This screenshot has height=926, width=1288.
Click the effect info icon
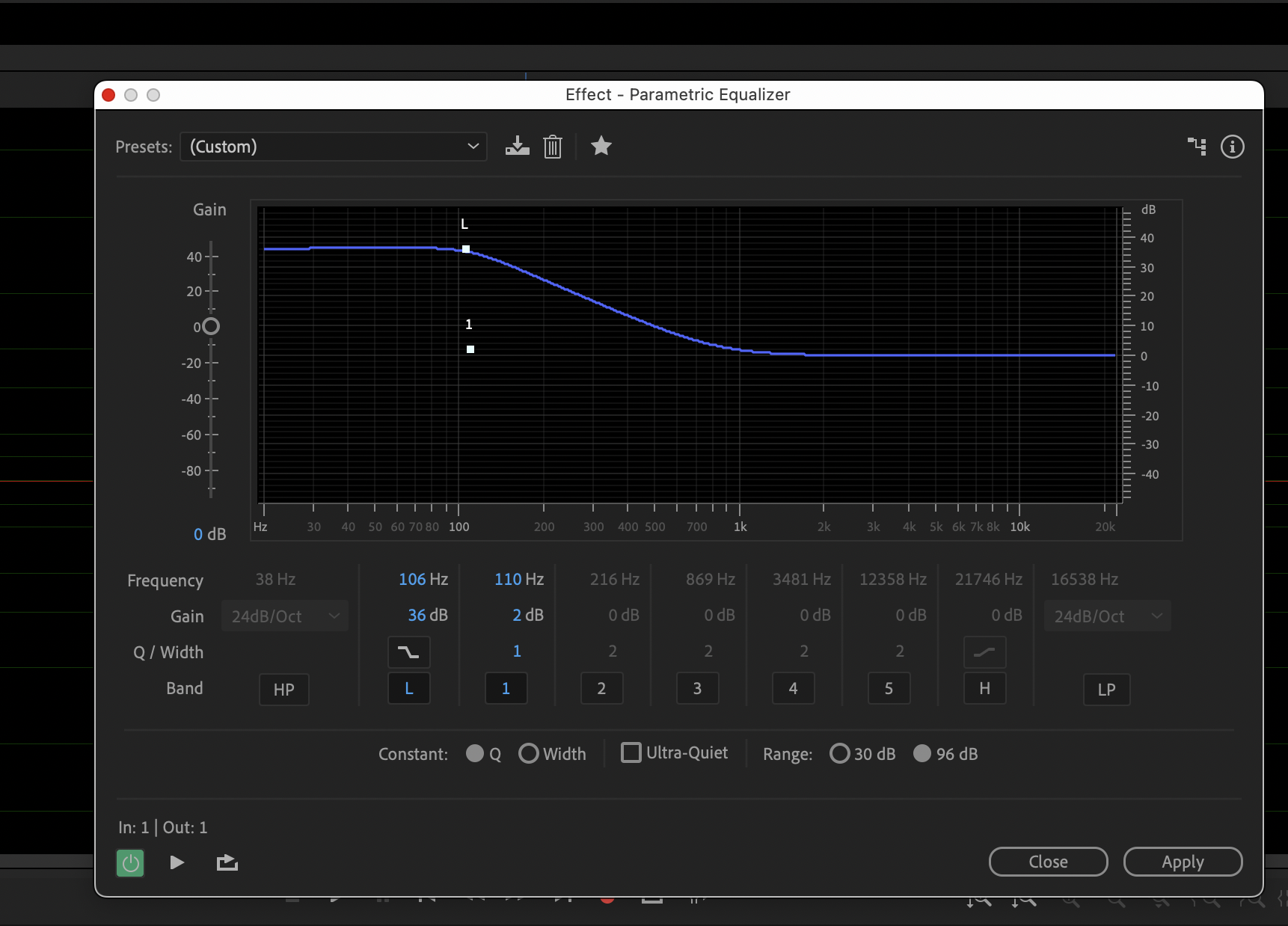[x=1232, y=147]
